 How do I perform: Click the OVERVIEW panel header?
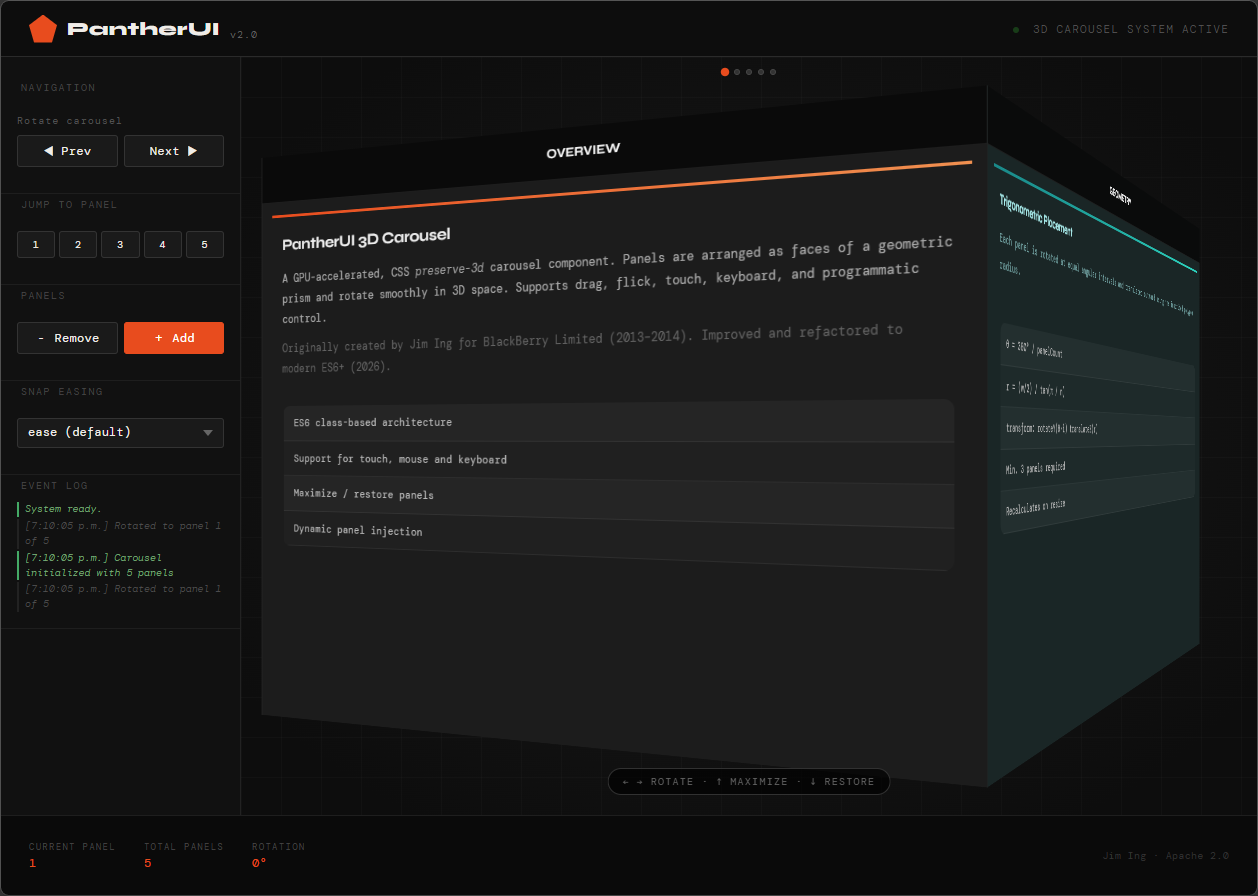(x=581, y=150)
